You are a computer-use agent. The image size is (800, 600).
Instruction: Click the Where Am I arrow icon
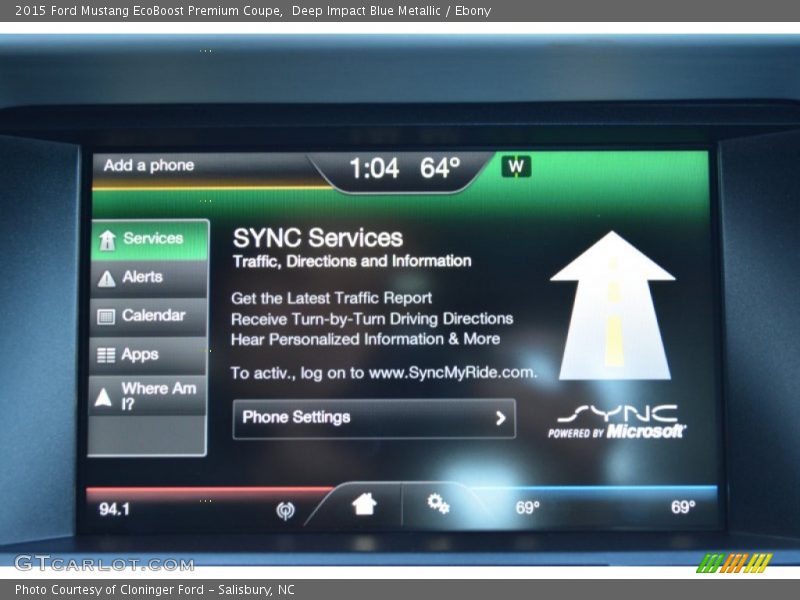tap(103, 397)
